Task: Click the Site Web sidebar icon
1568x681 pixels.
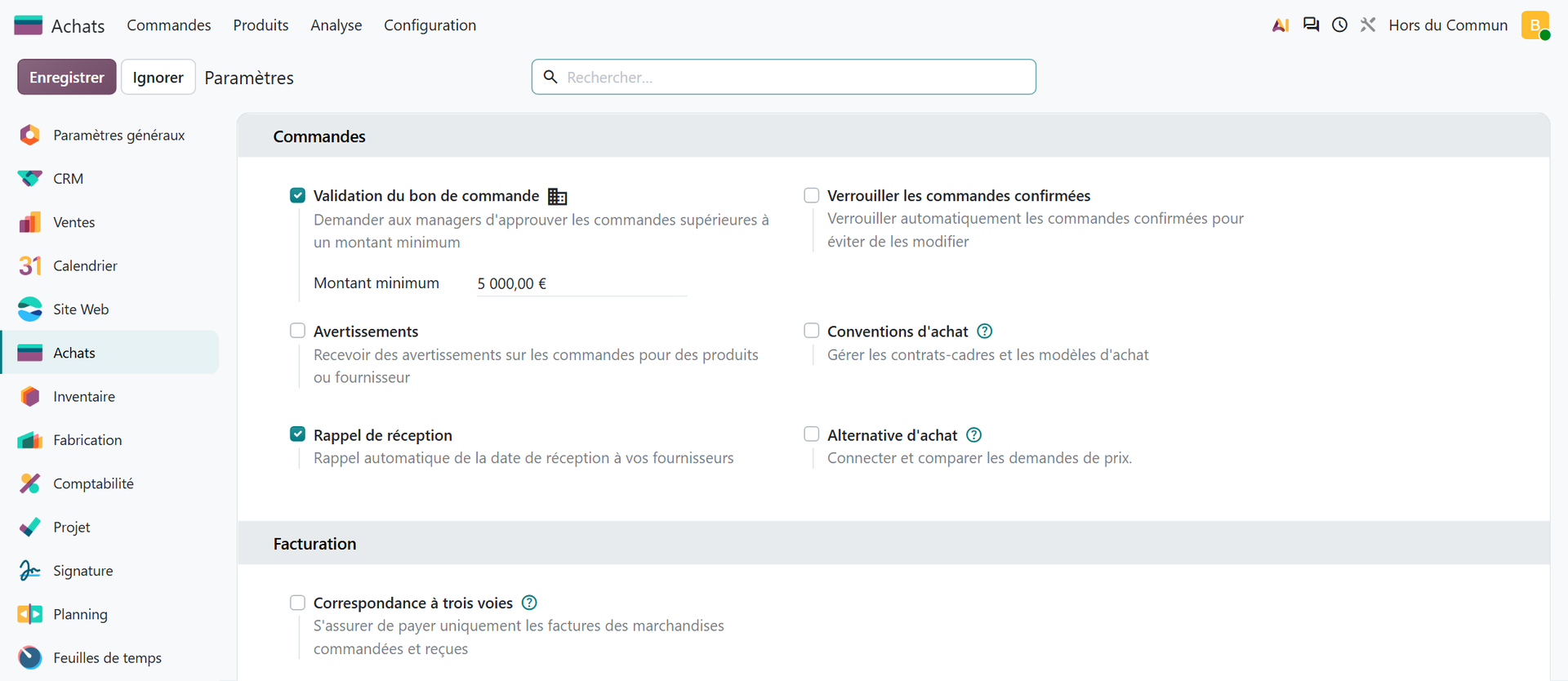Action: (30, 309)
